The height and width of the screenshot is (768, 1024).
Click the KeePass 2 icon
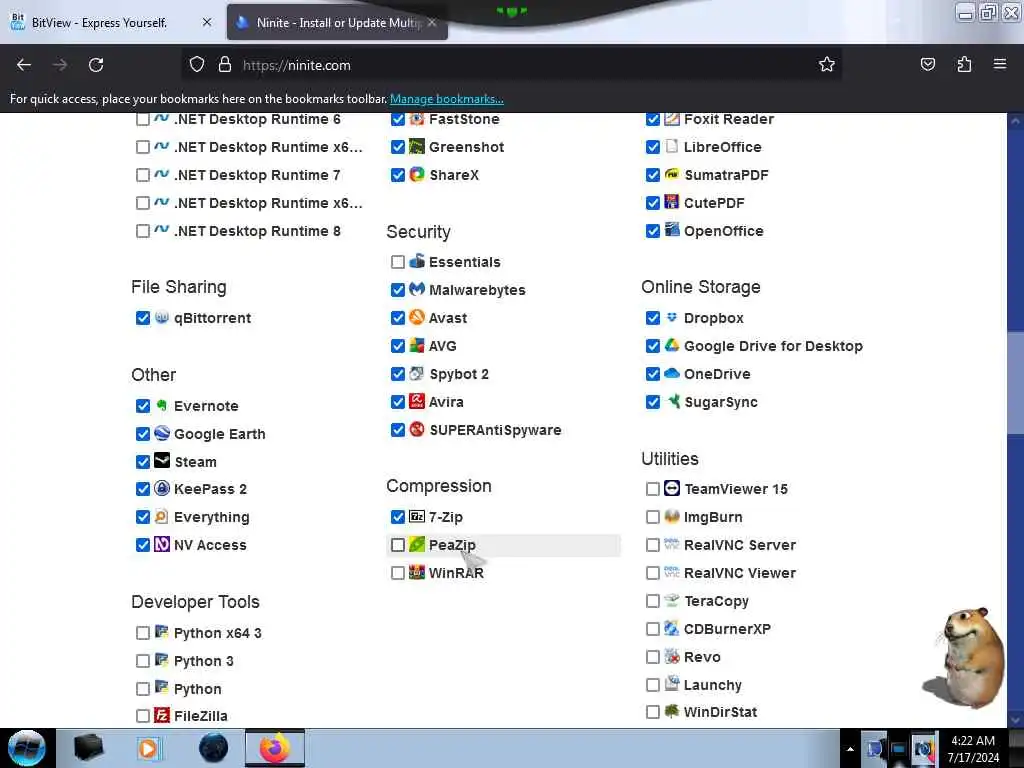[x=162, y=488]
